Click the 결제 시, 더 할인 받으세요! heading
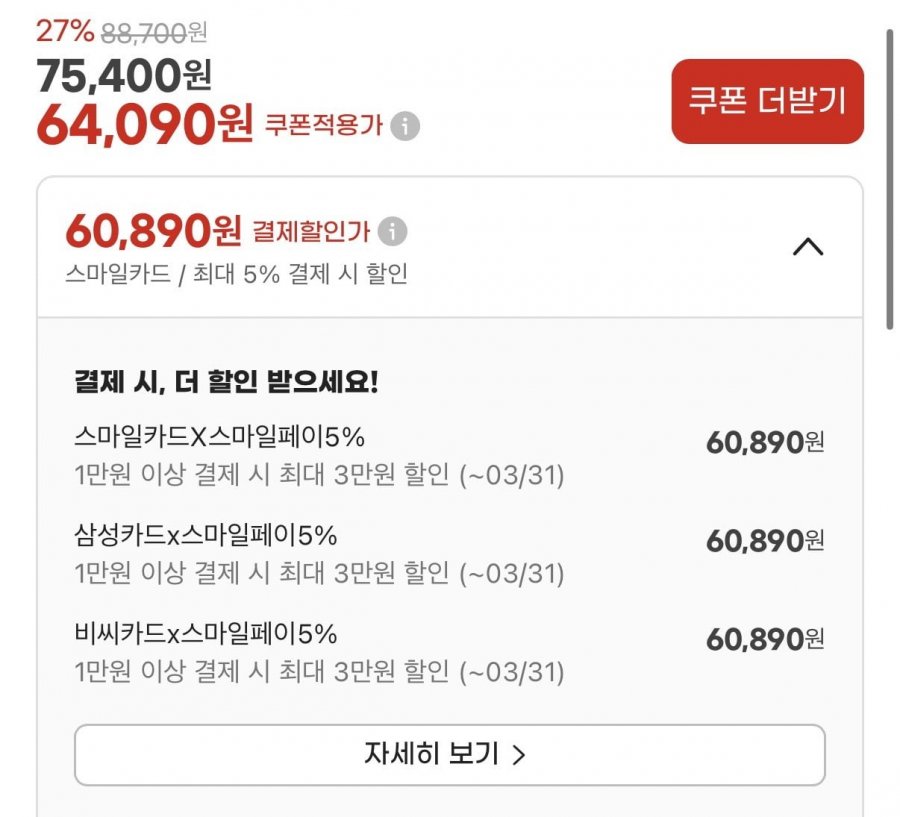 click(226, 382)
